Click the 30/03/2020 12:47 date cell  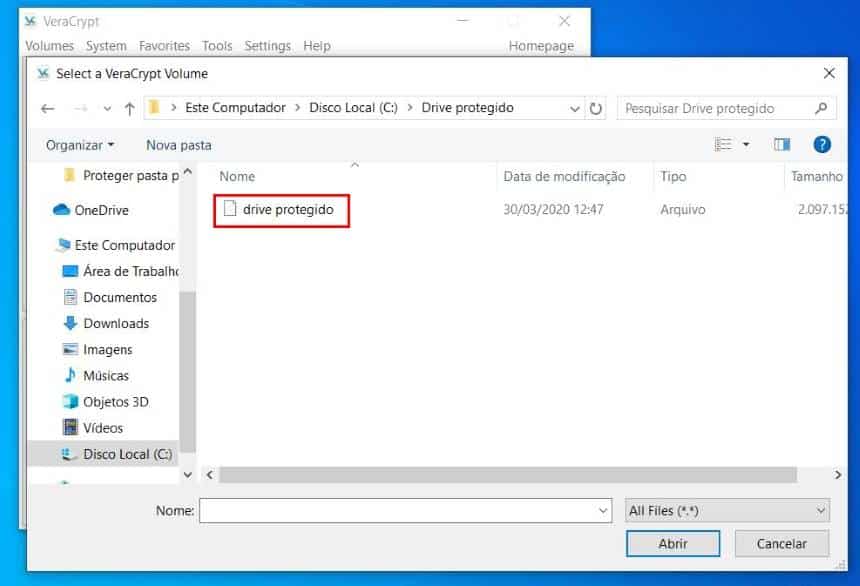pyautogui.click(x=553, y=210)
